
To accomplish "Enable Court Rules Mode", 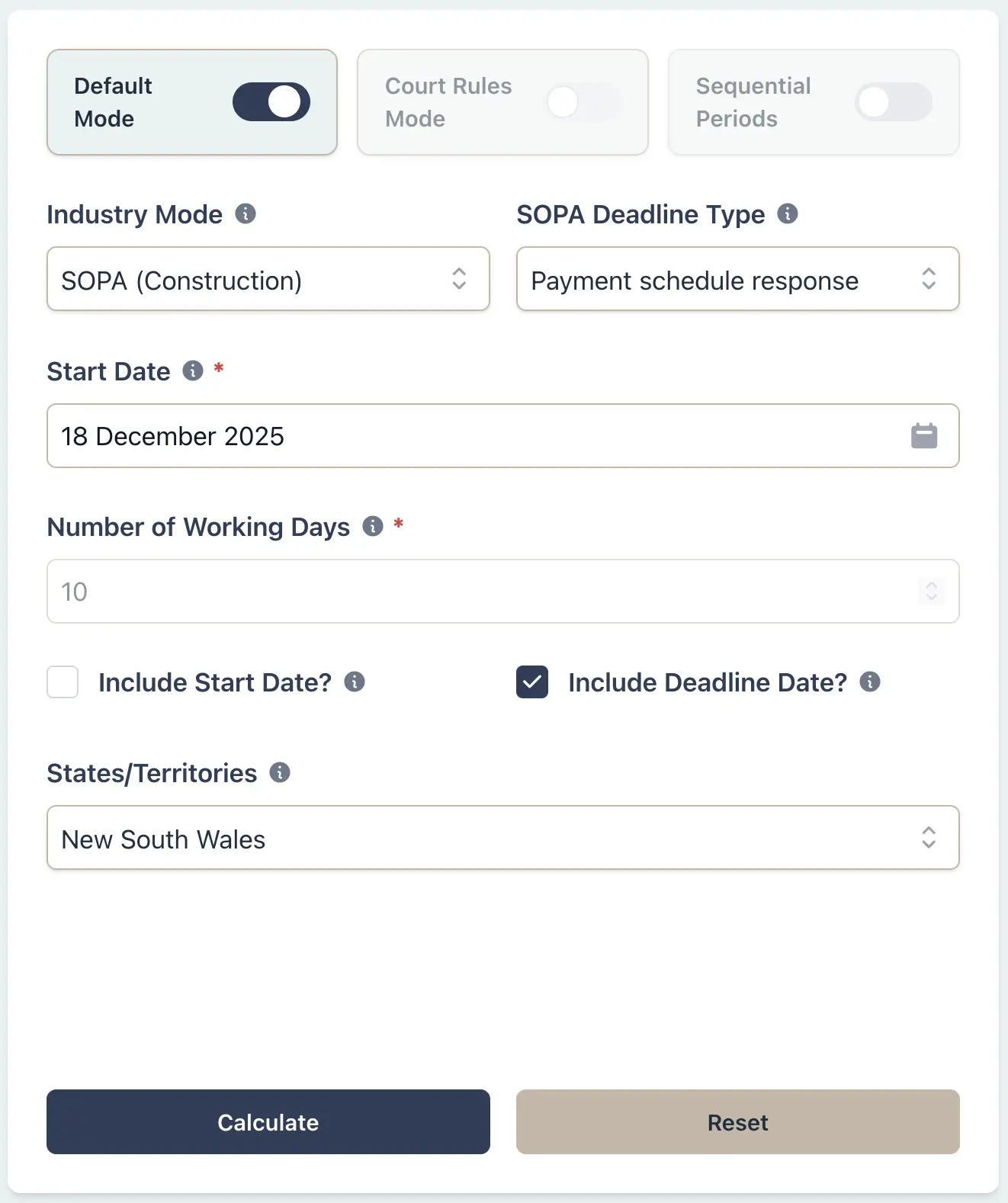I will tap(584, 101).
